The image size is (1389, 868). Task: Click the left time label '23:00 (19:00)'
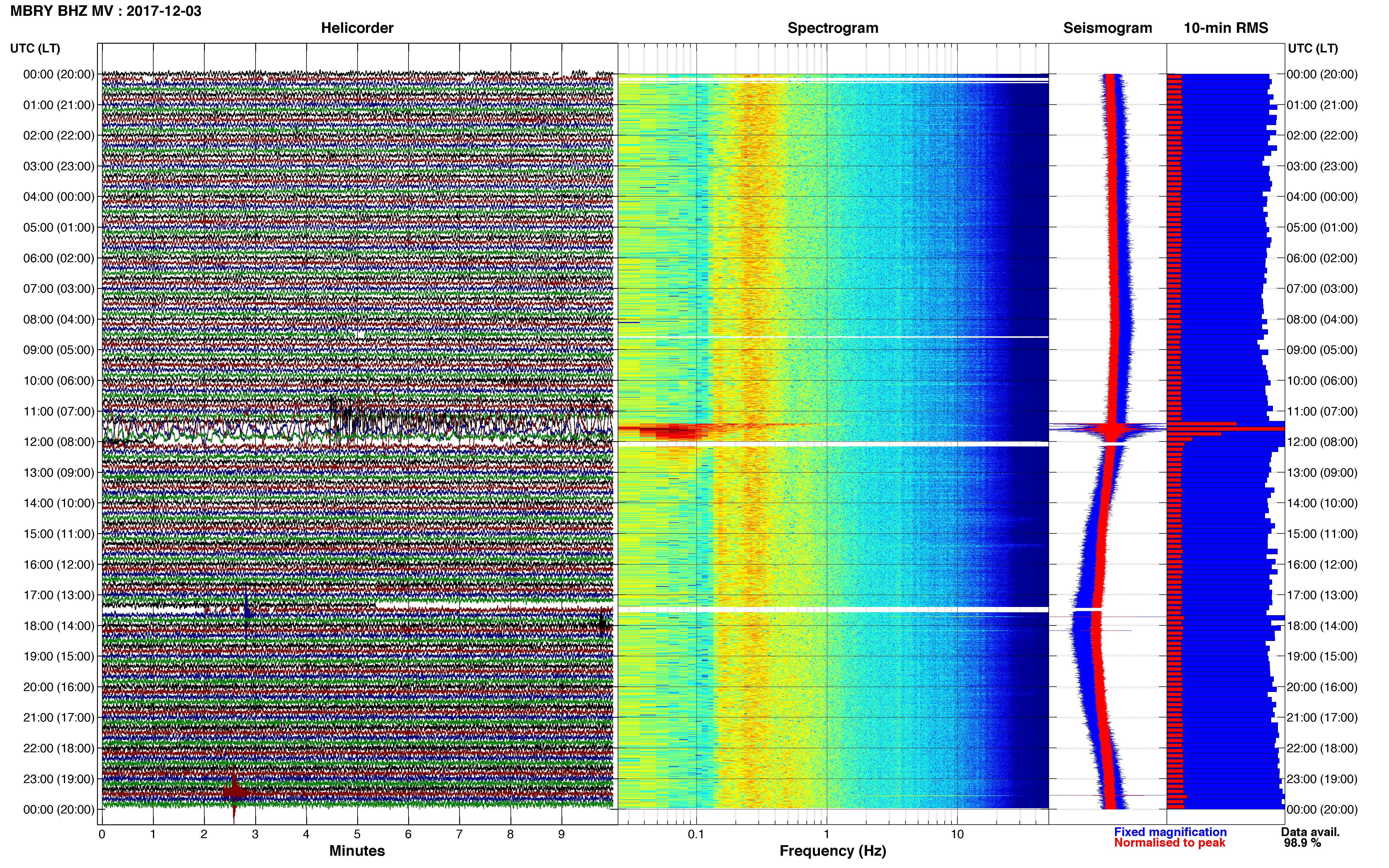coord(59,779)
